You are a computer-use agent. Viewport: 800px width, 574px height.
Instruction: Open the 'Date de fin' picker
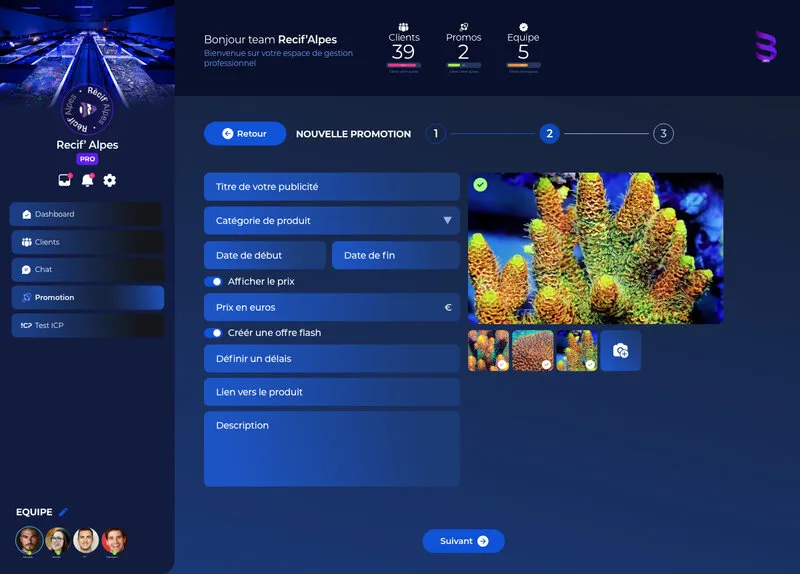[395, 256]
